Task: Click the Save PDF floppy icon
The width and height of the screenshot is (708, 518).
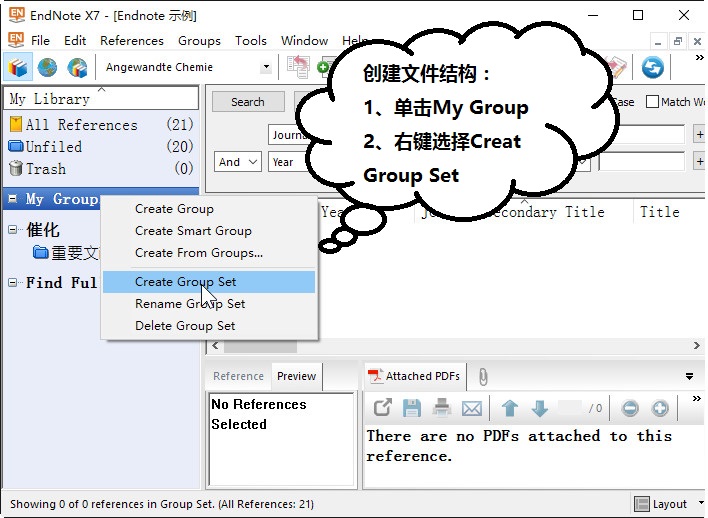Action: (x=412, y=408)
